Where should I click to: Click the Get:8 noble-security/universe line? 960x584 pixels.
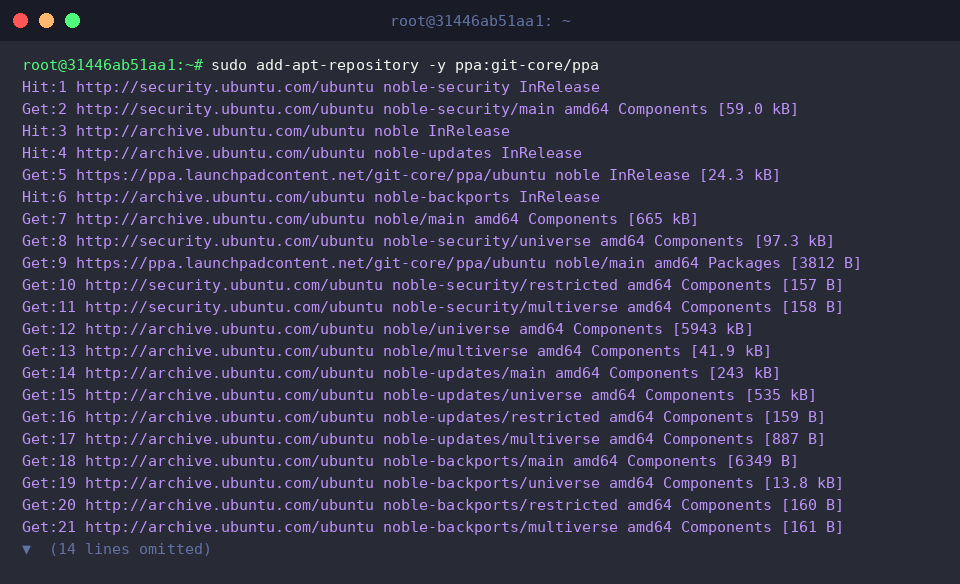click(428, 241)
